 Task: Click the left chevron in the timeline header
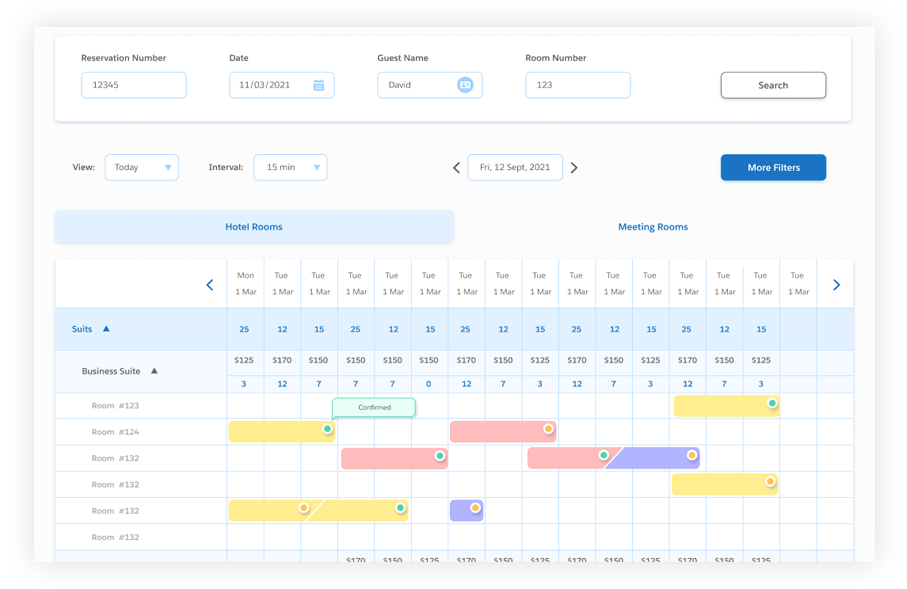(210, 284)
